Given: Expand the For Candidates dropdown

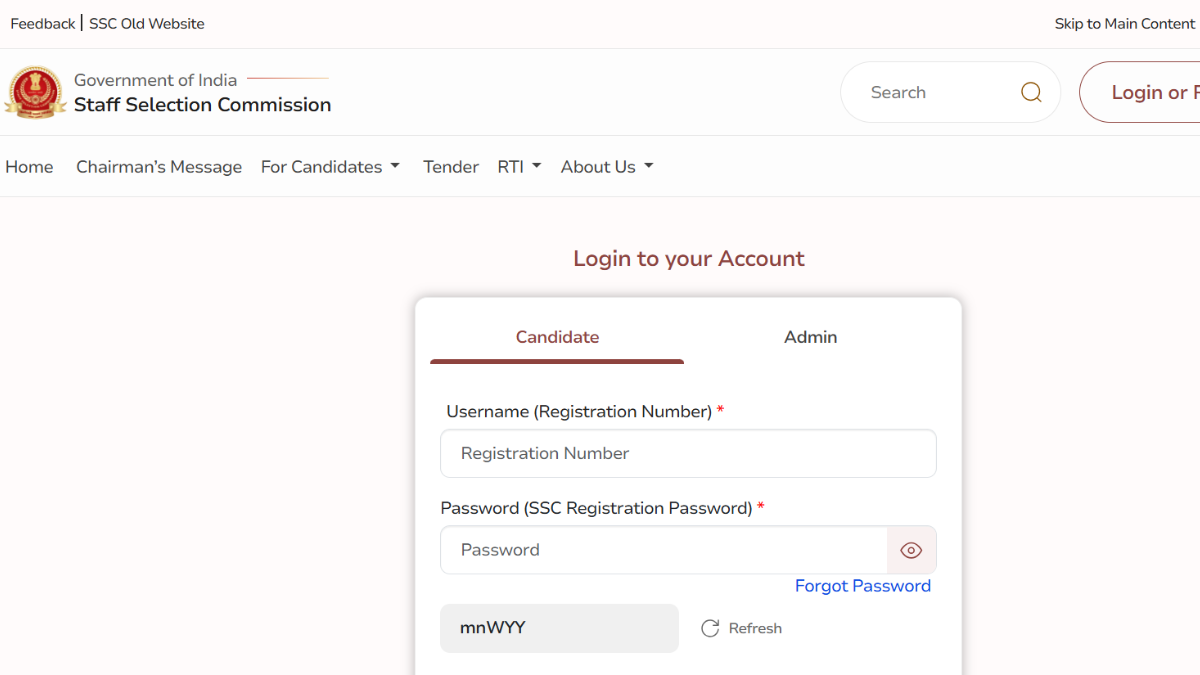Looking at the screenshot, I should tap(330, 167).
